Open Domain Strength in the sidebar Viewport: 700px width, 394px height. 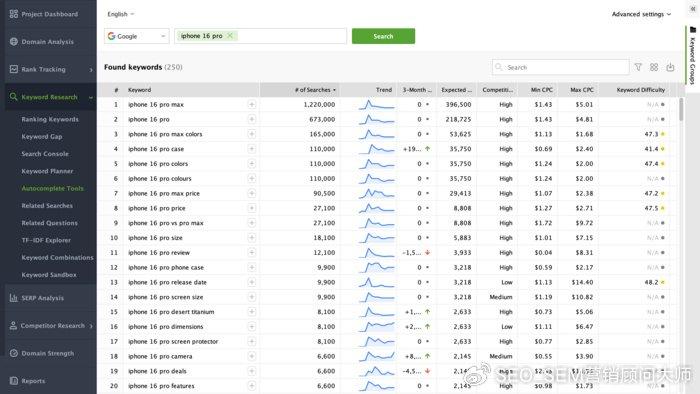(x=48, y=353)
